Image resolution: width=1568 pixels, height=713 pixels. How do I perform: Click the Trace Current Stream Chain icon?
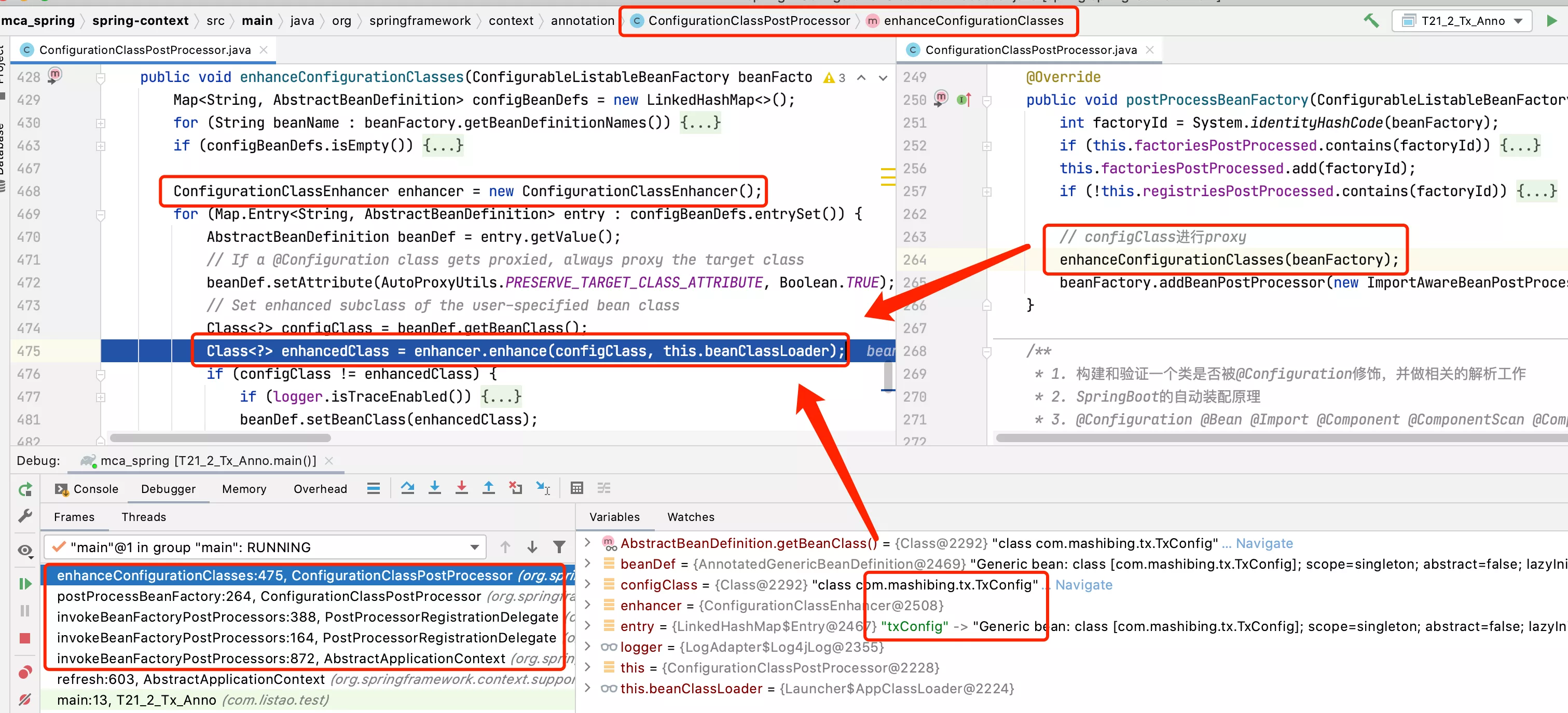pyautogui.click(x=604, y=488)
